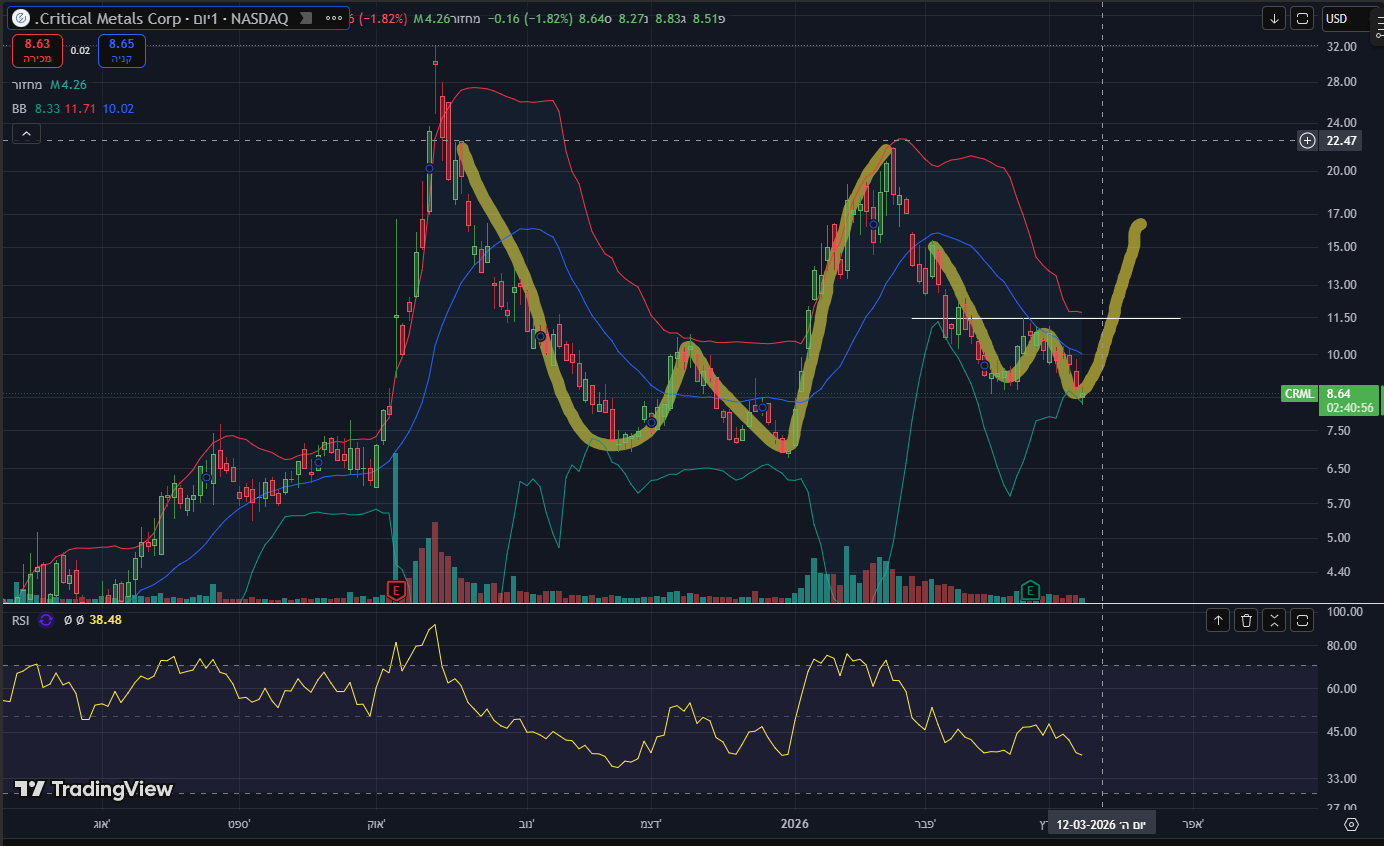Click the 28.00 price scale label
This screenshot has width=1384, height=846.
tap(1341, 81)
